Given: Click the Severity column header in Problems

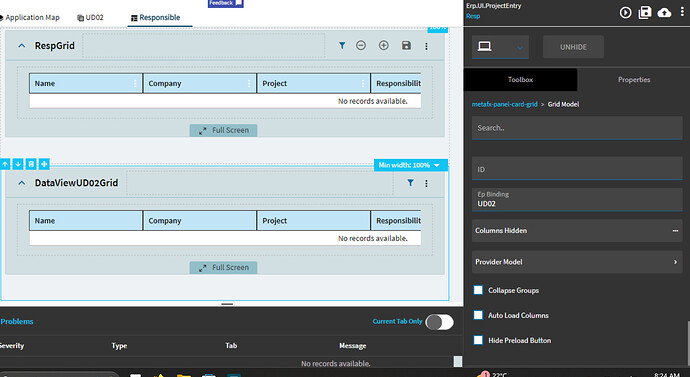Looking at the screenshot, I should tap(12, 346).
